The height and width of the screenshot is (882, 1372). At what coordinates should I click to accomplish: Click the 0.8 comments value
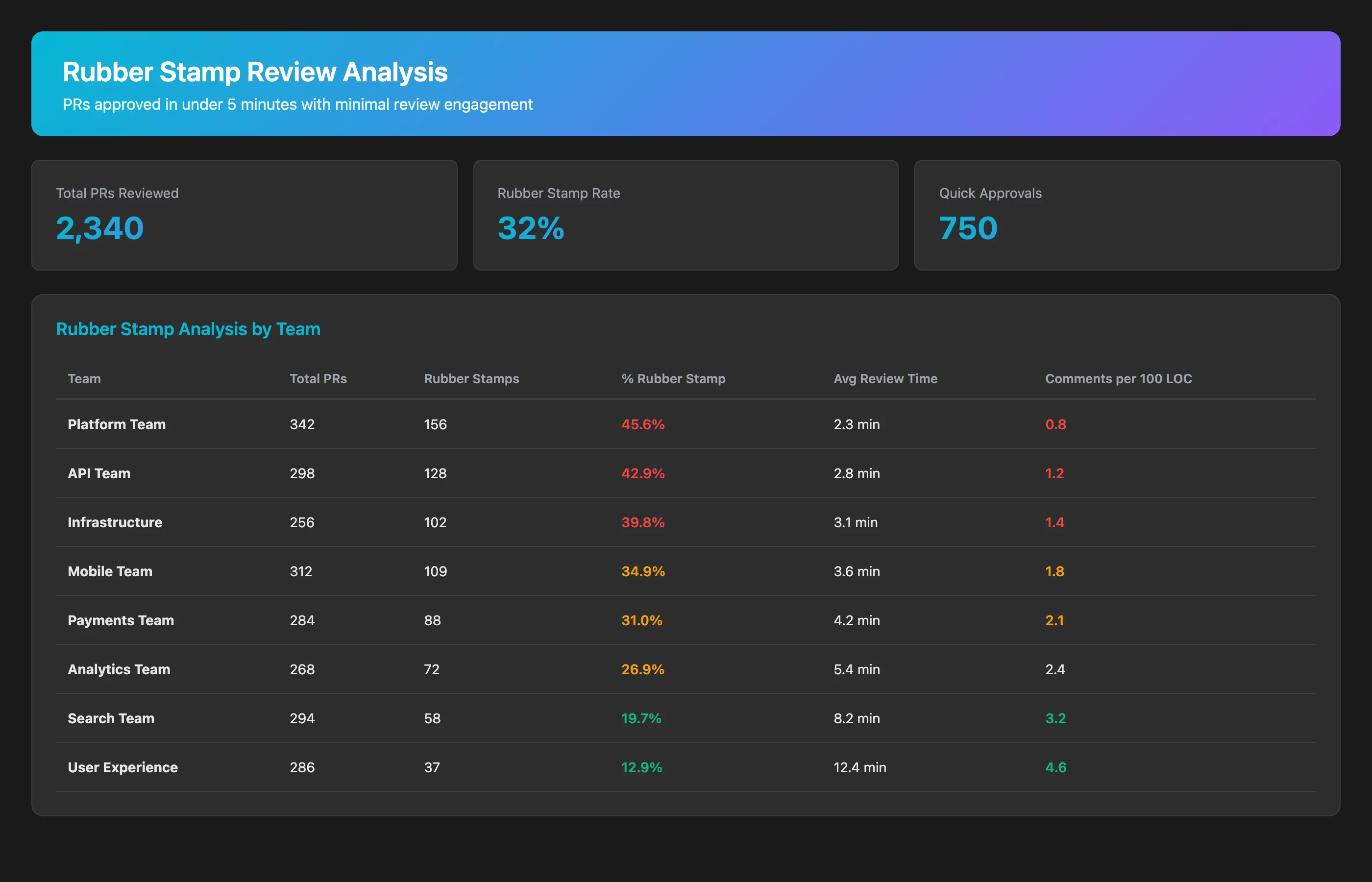[x=1055, y=424]
